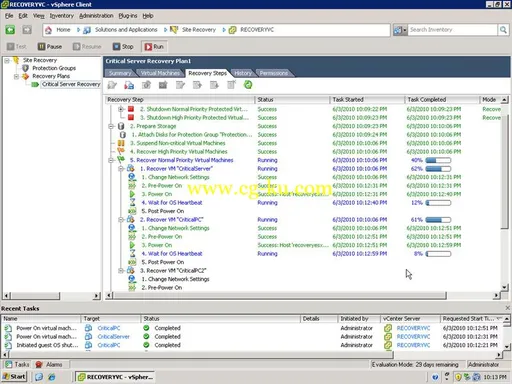Click the Windows Start button

pos(14,377)
